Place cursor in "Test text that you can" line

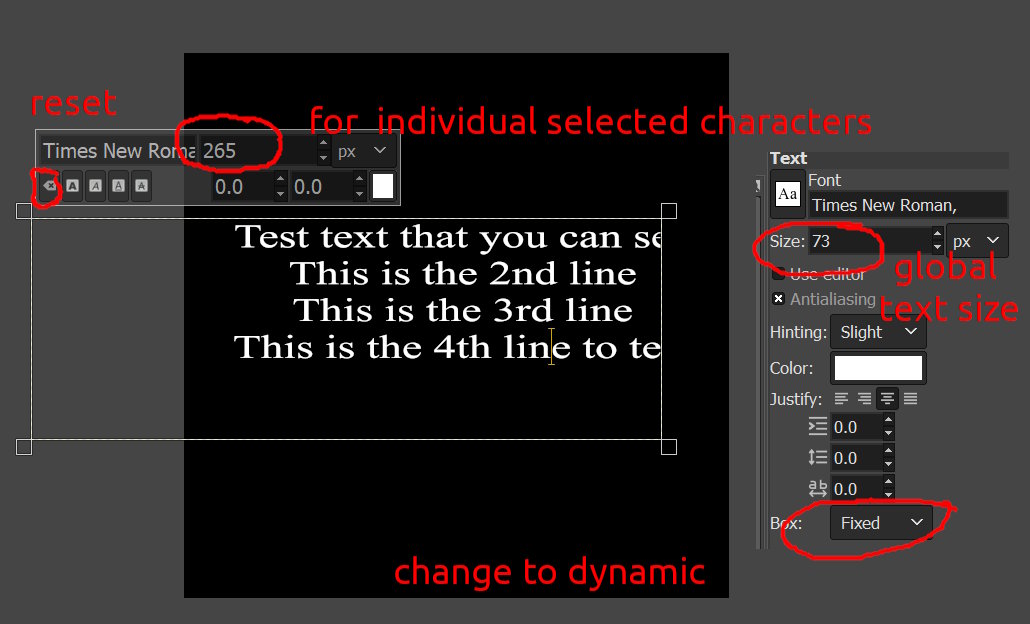click(x=448, y=237)
